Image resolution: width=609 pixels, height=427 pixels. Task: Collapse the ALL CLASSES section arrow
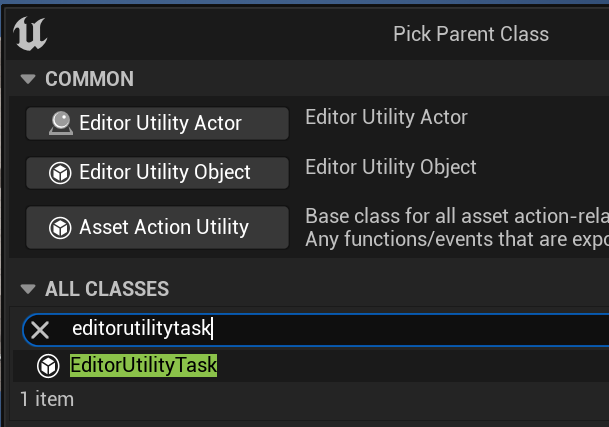pos(28,289)
